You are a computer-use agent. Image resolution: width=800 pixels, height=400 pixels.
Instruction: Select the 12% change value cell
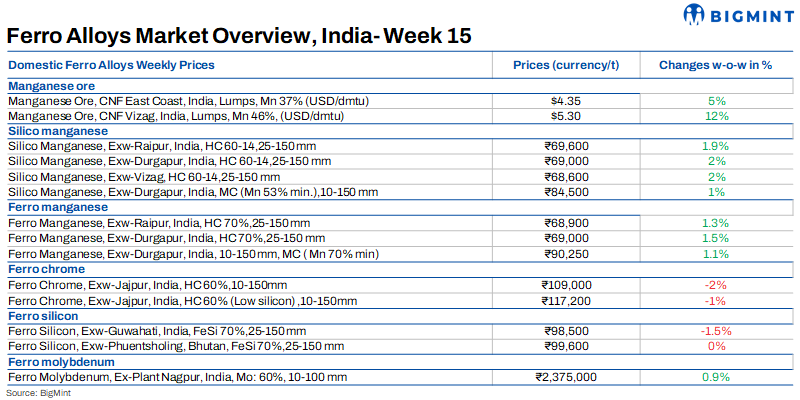click(715, 116)
